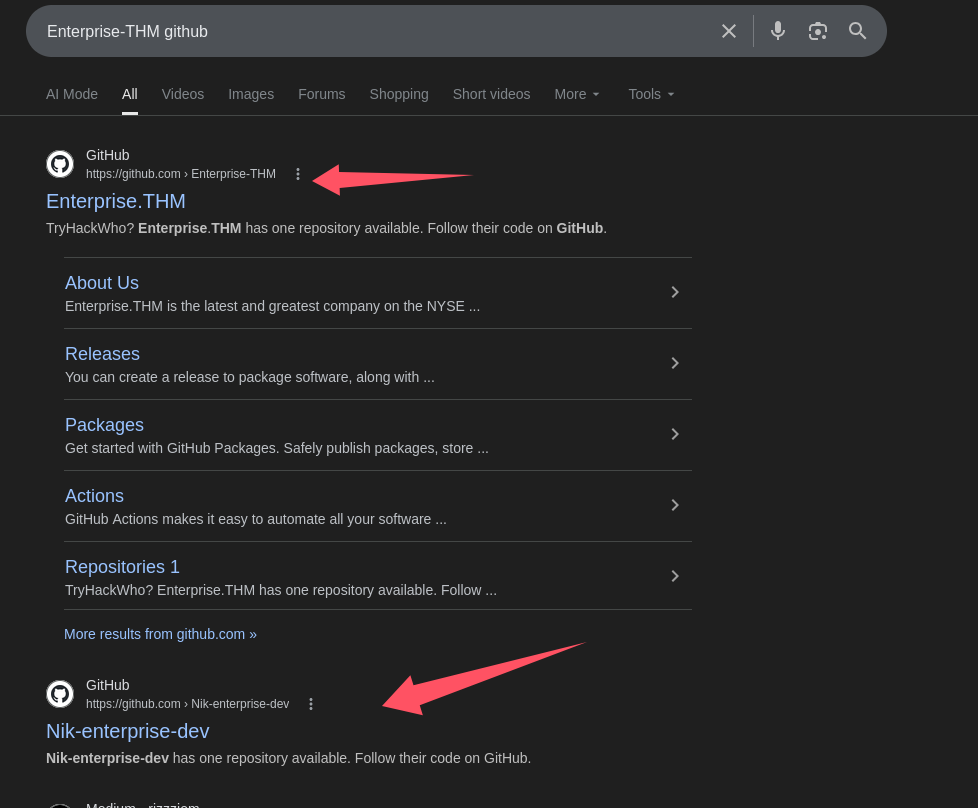Clear the search box text

click(x=729, y=31)
